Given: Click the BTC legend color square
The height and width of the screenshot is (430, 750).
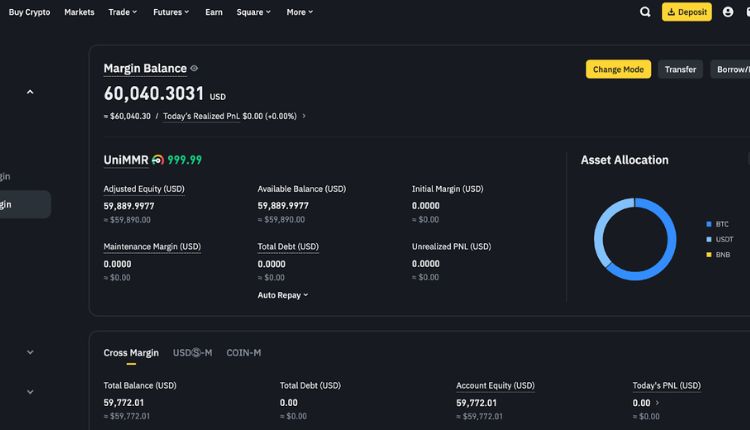Looking at the screenshot, I should pos(709,224).
